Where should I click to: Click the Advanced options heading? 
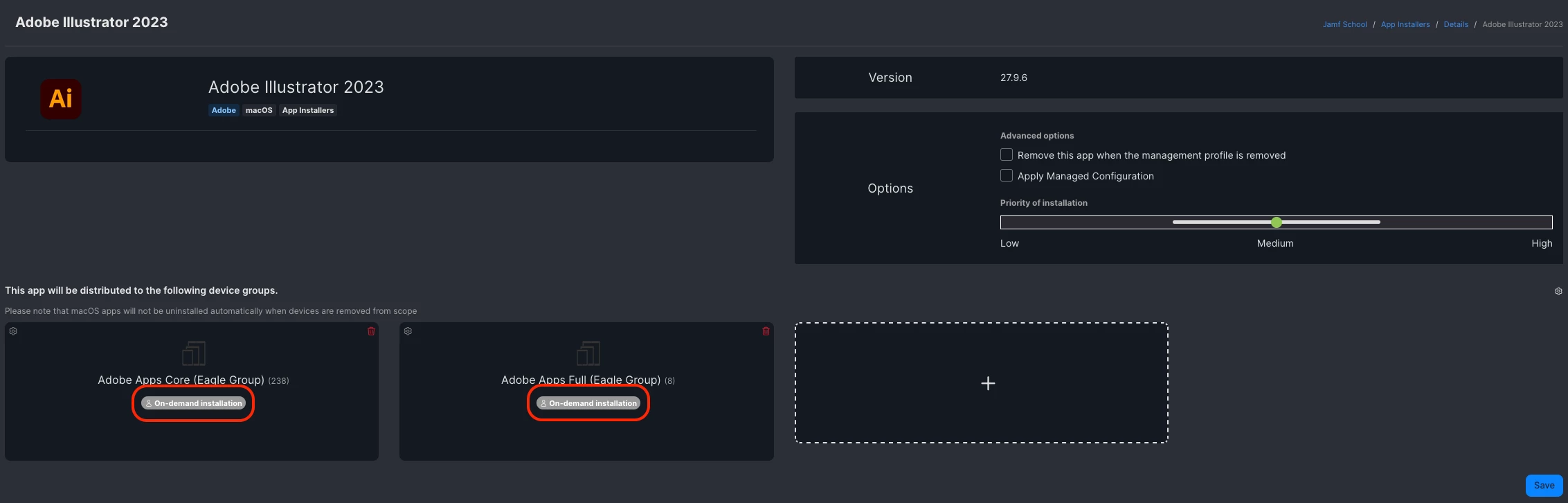pyautogui.click(x=1037, y=136)
